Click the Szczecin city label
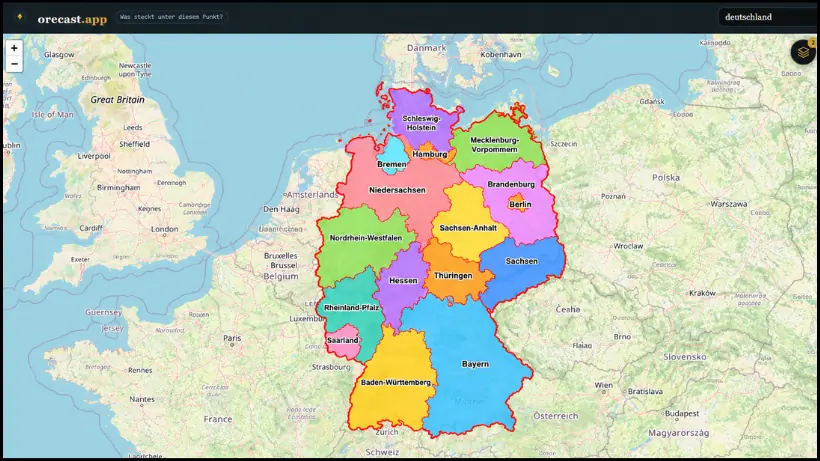The height and width of the screenshot is (461, 820). [x=563, y=144]
